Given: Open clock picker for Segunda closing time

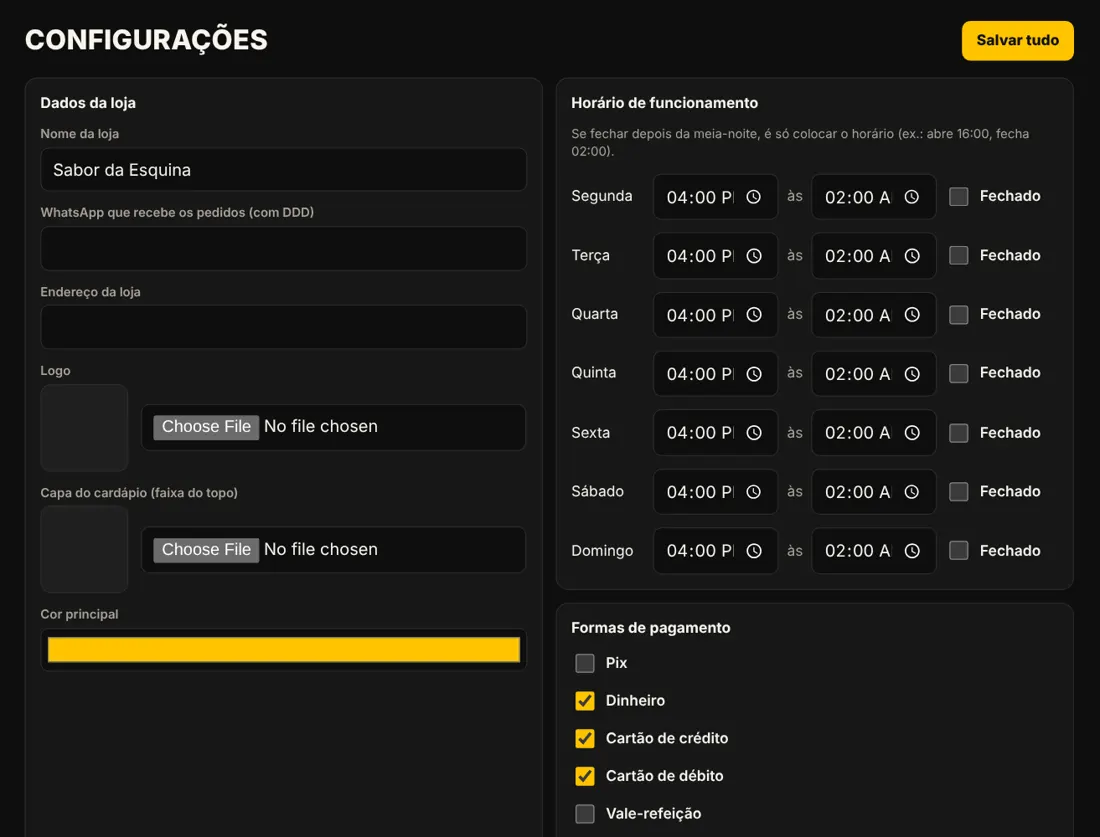Looking at the screenshot, I should tap(911, 197).
